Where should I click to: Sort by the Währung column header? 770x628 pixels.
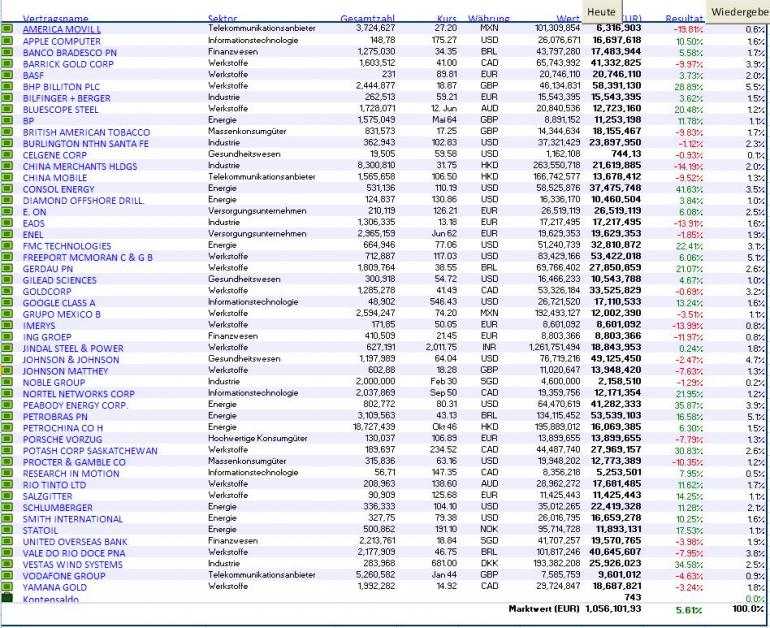coord(489,19)
